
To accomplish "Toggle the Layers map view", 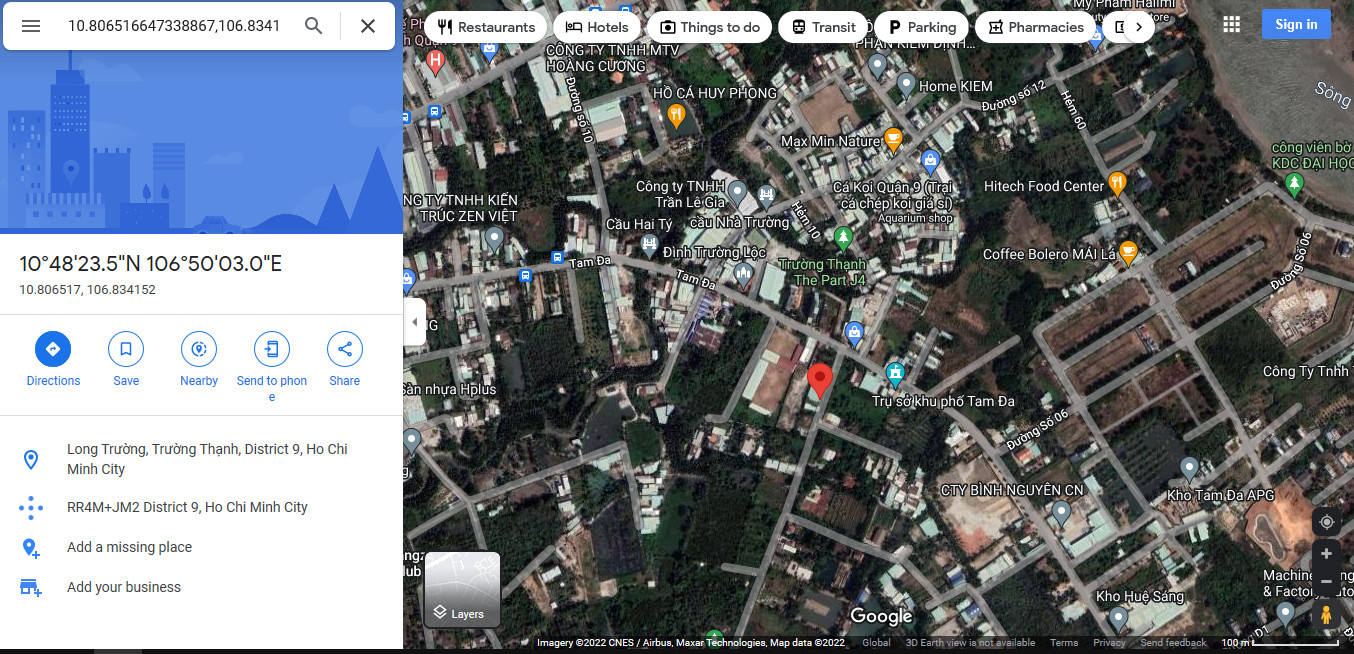I will (462, 589).
